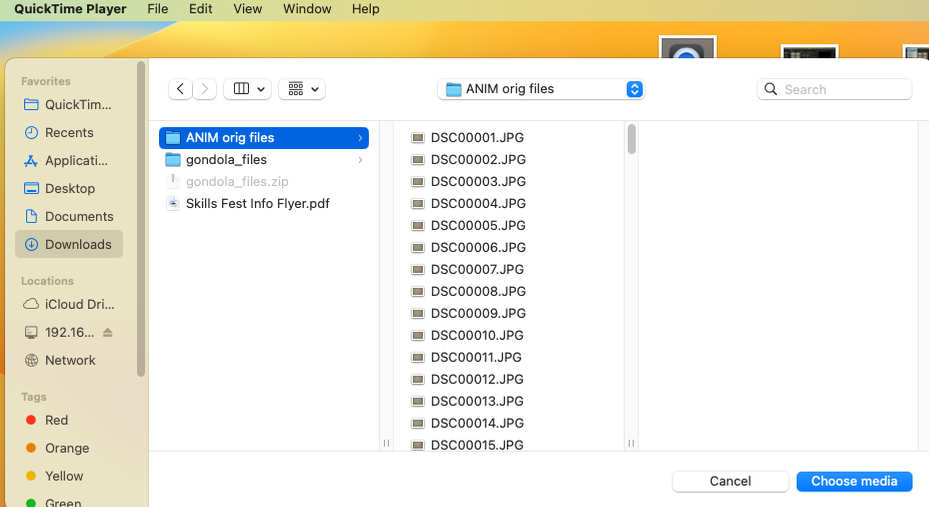Select Skills Fest Info Flyer.pdf
This screenshot has width=929, height=507.
pyautogui.click(x=264, y=203)
